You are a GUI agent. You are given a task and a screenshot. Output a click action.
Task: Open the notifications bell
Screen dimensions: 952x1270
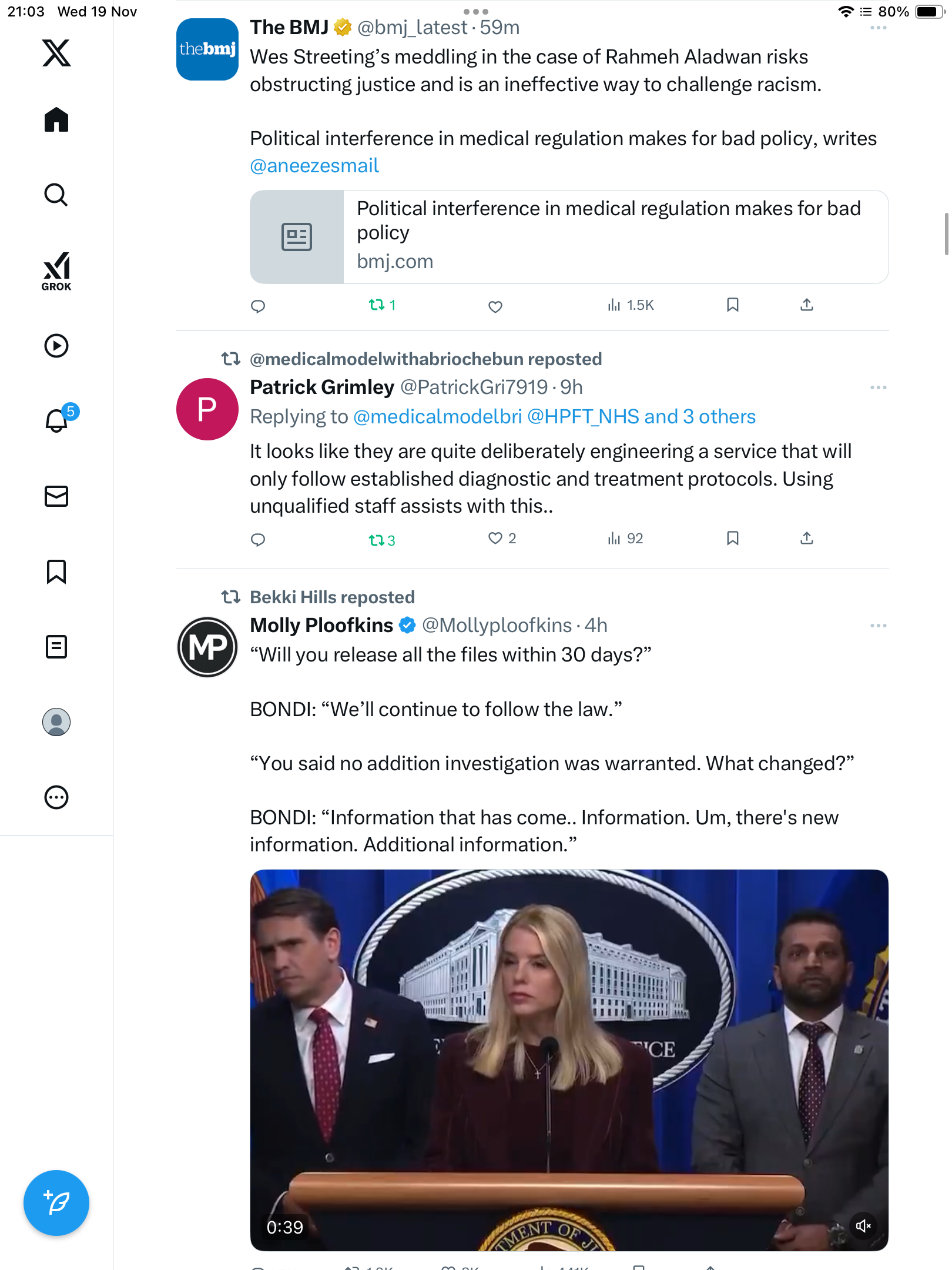[57, 420]
